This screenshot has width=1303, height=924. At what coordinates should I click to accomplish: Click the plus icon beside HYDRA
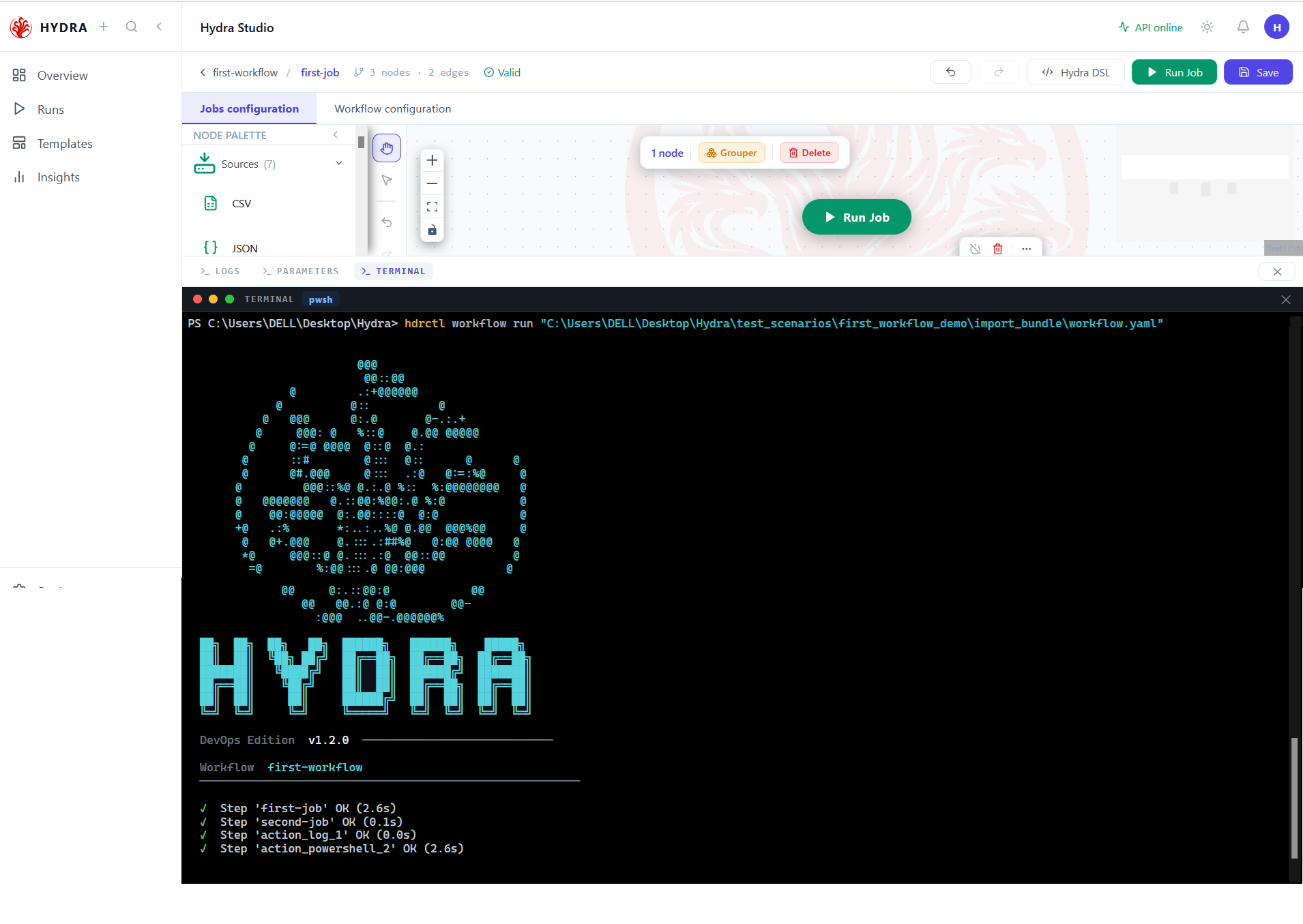pos(104,27)
